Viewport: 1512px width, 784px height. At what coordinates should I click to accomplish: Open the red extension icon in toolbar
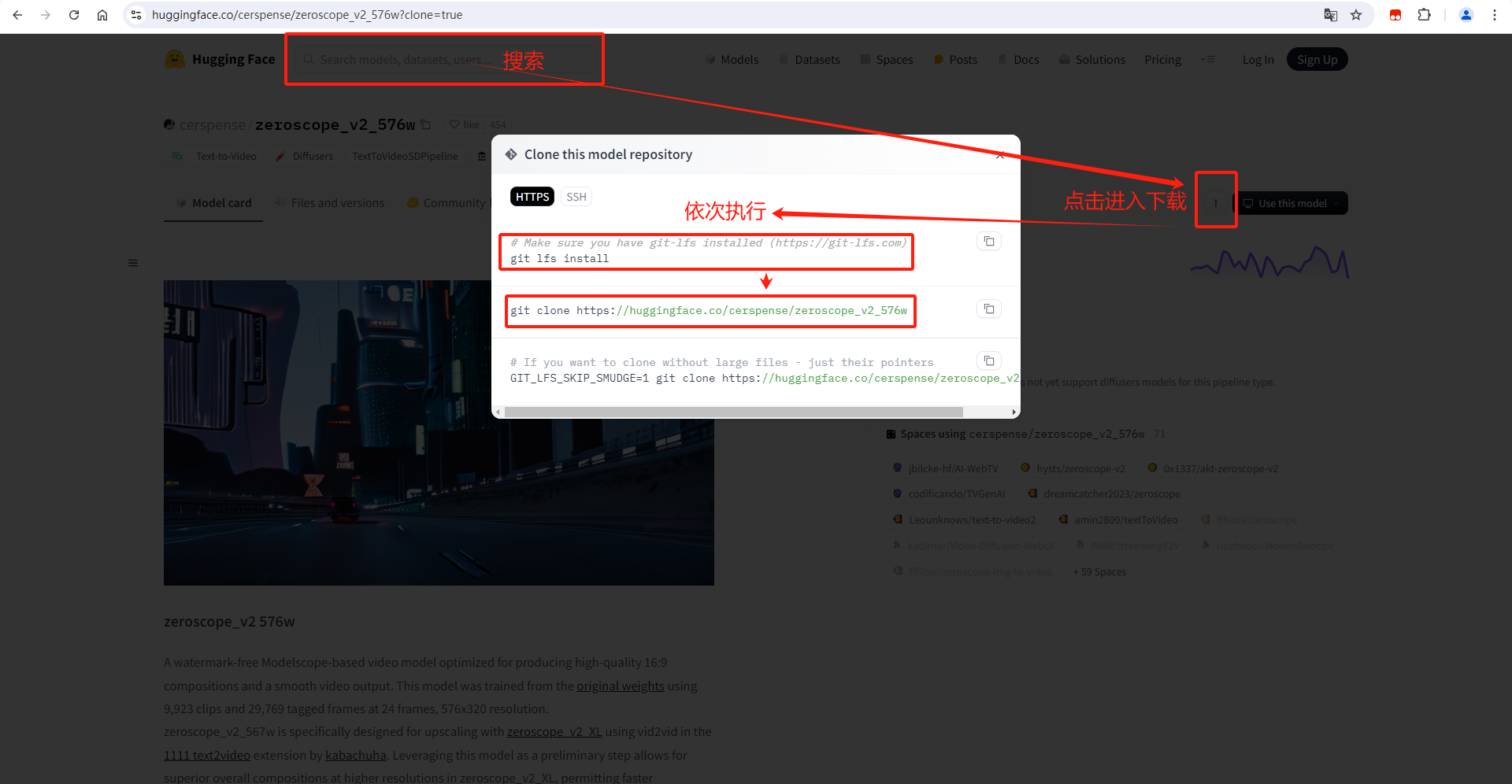point(1395,15)
